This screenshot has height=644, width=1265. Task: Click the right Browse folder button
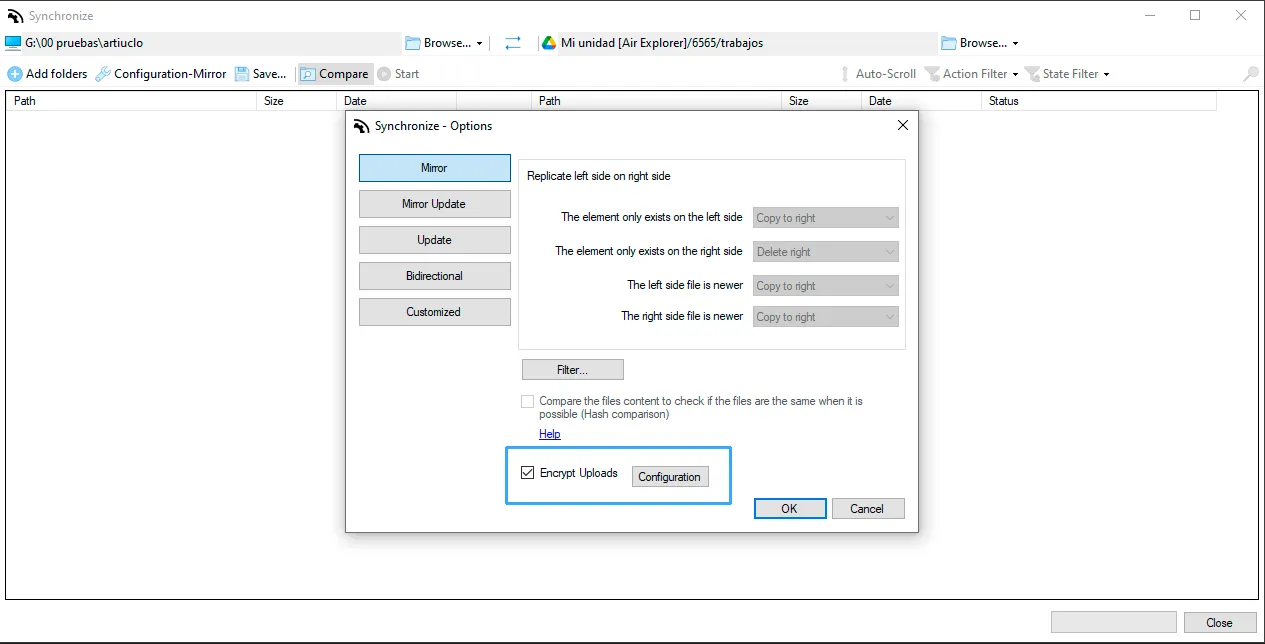coord(980,43)
